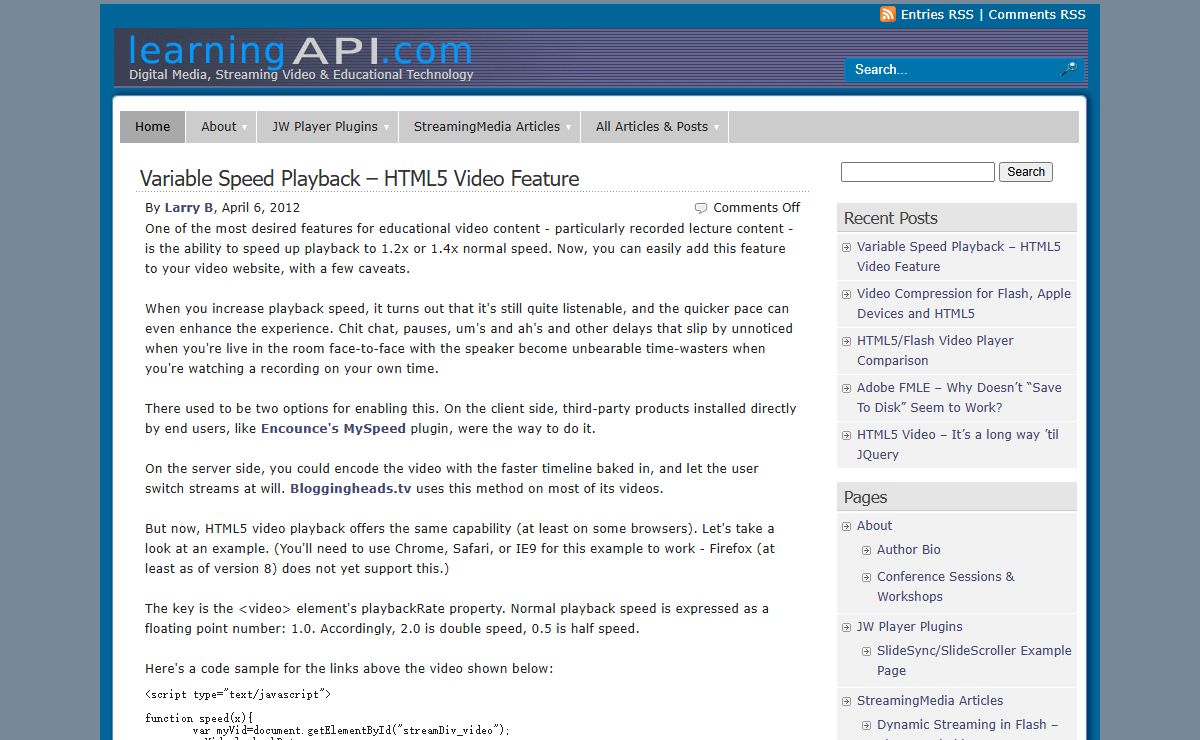Open SlideSync/SlideScroller Example Page link
1200x740 pixels.
(x=974, y=660)
